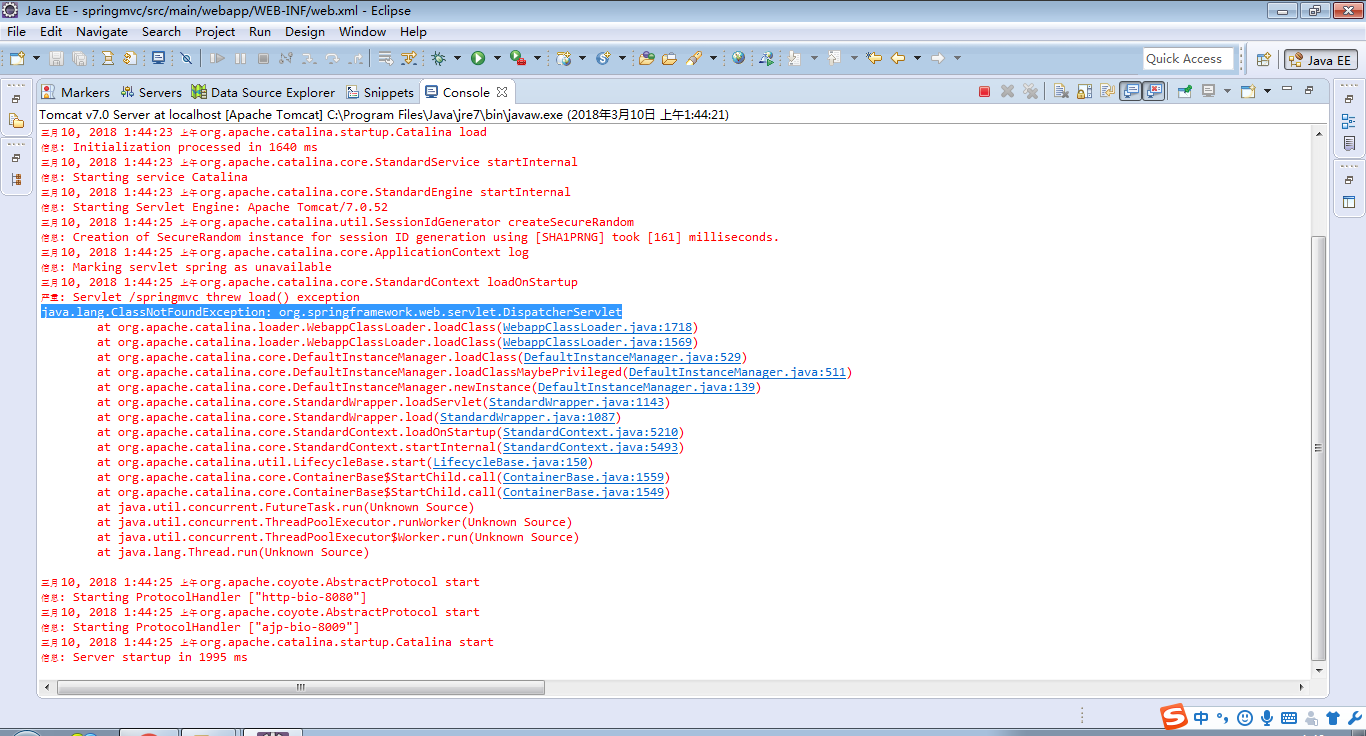This screenshot has width=1366, height=736.
Task: Open WebappClassLoader.java:1718 stack trace link
Action: [x=597, y=327]
